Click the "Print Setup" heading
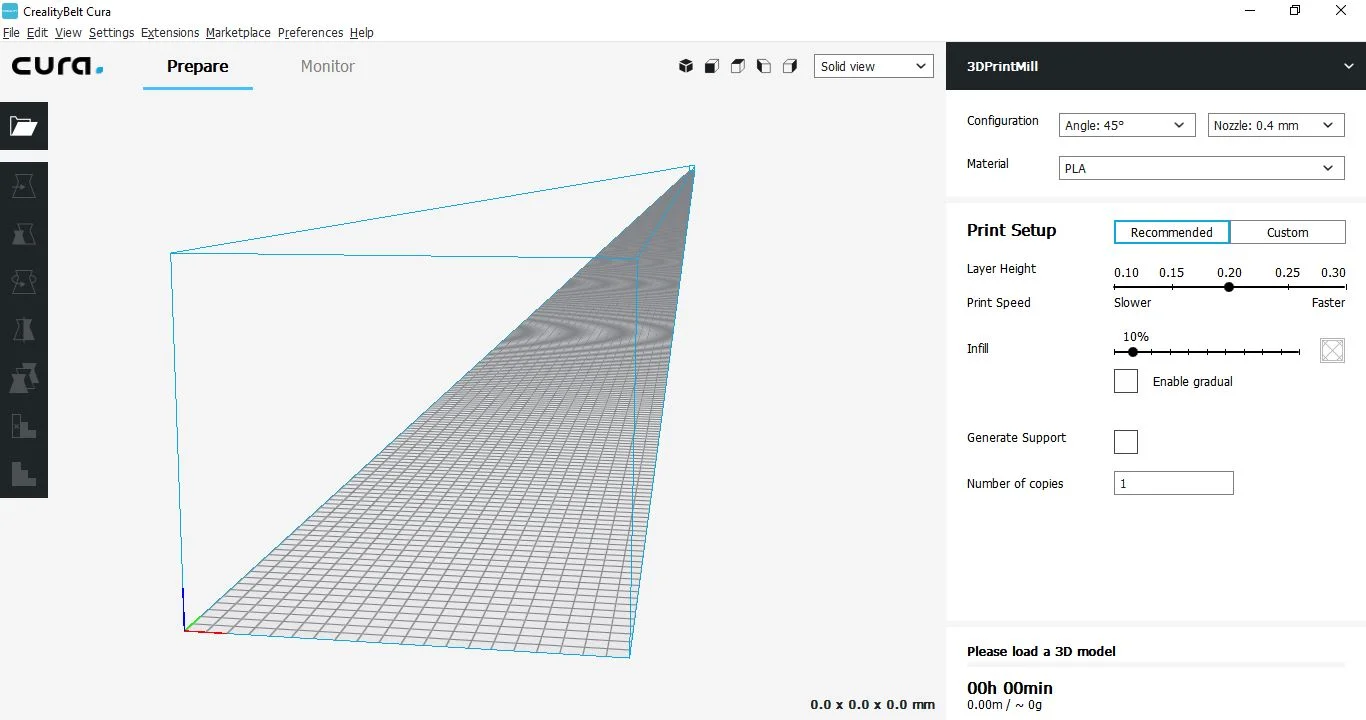 (x=1011, y=230)
